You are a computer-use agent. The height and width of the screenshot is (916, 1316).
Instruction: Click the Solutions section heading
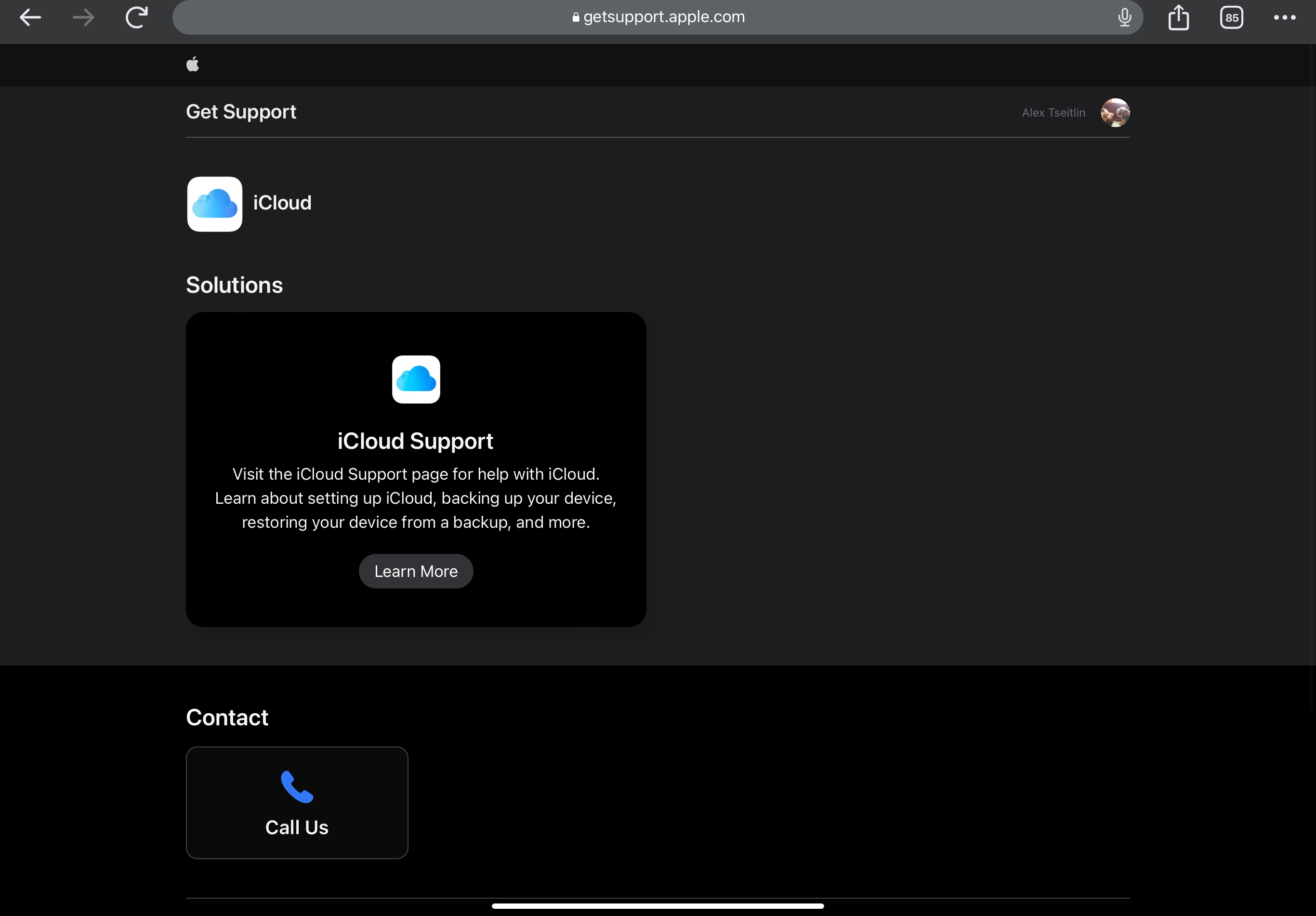pyautogui.click(x=235, y=286)
